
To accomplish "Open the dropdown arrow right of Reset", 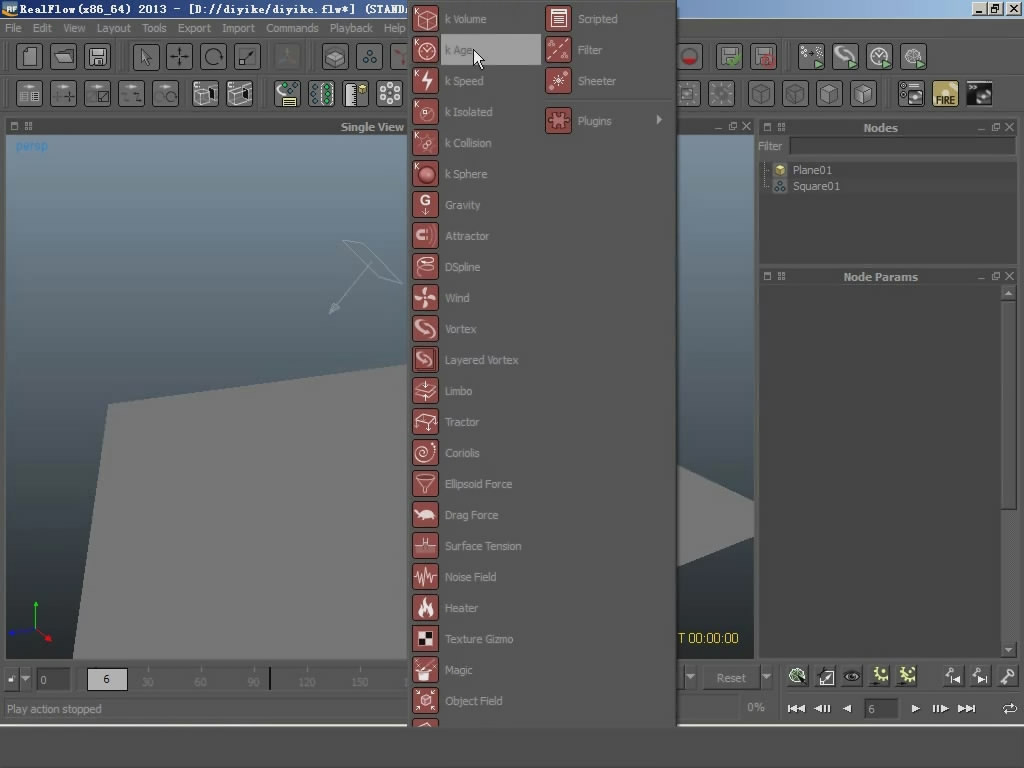I will click(x=767, y=677).
